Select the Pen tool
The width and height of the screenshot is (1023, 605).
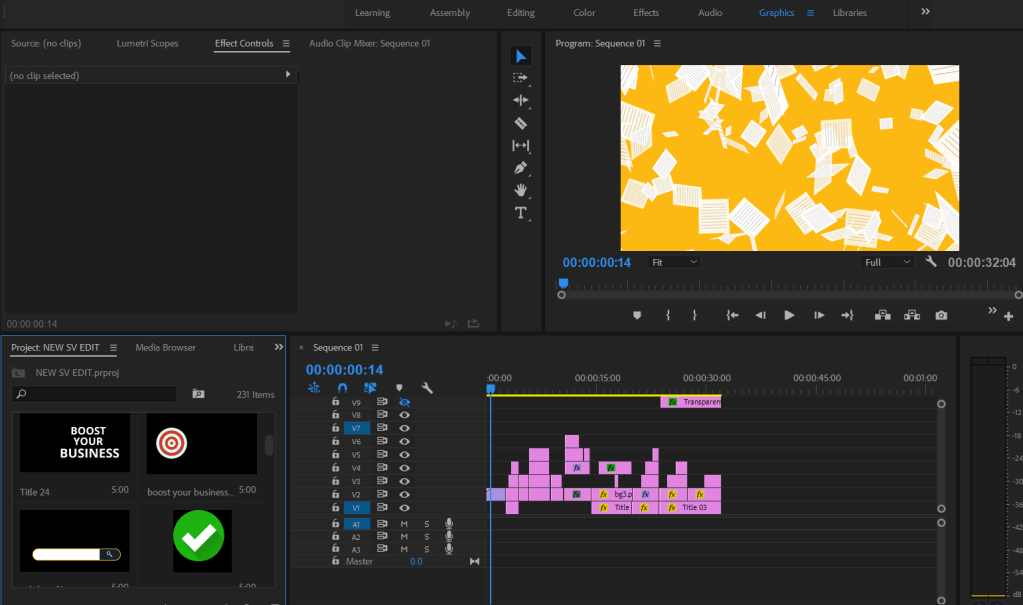[520, 168]
